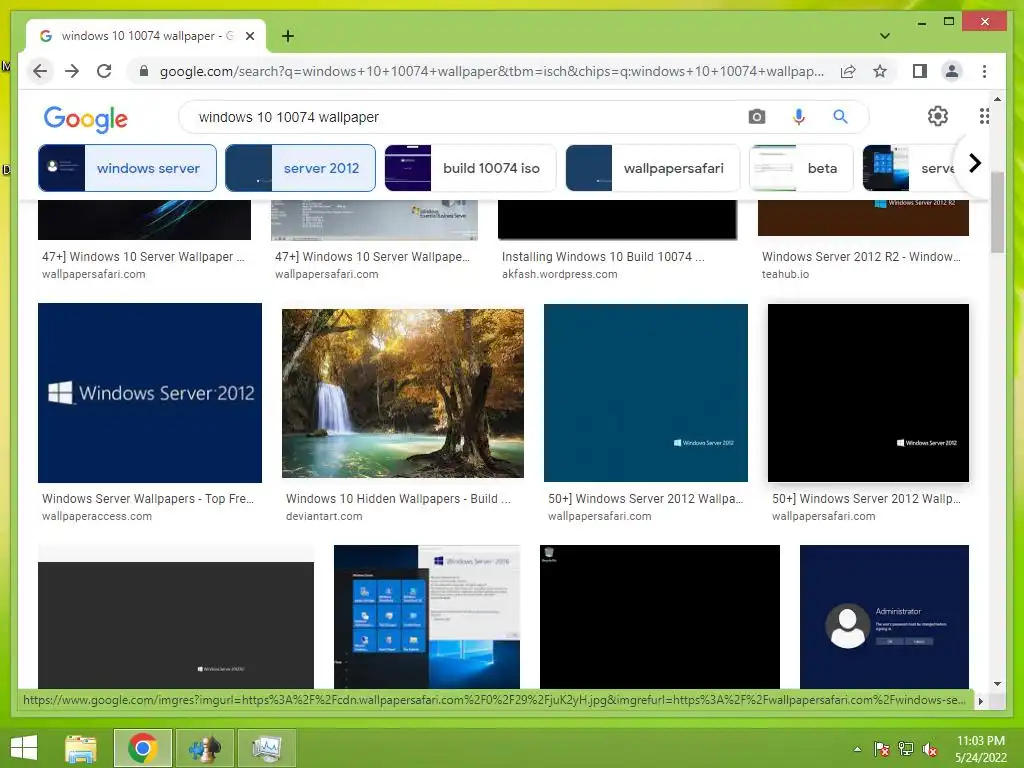Go forward to the next page
The width and height of the screenshot is (1024, 768).
72,71
